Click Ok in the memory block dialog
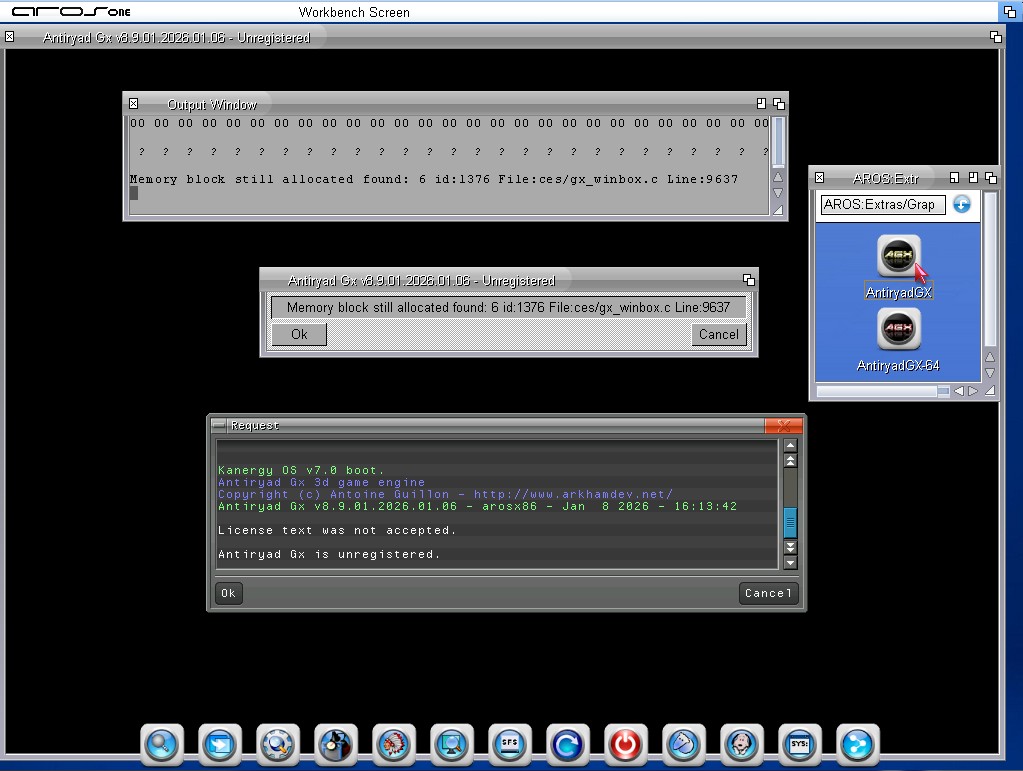1023x771 pixels. [299, 335]
